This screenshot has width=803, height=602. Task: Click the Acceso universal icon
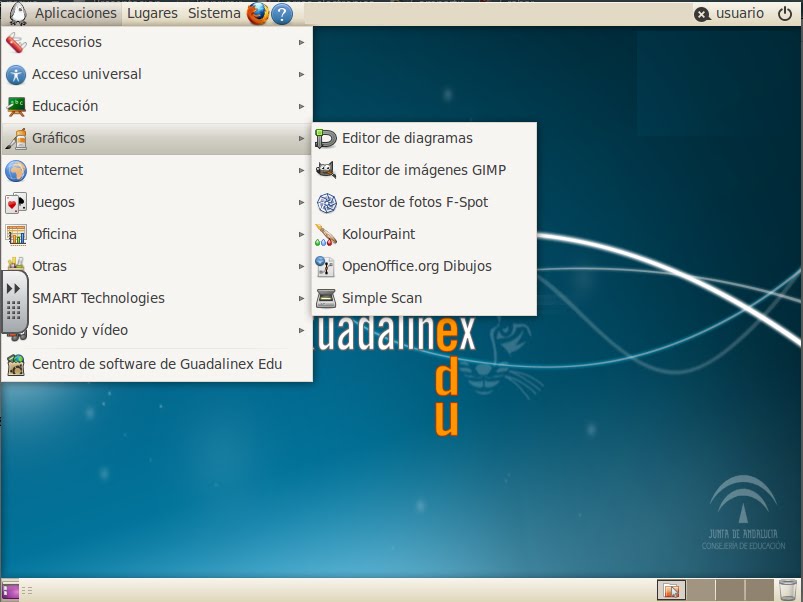coord(16,75)
